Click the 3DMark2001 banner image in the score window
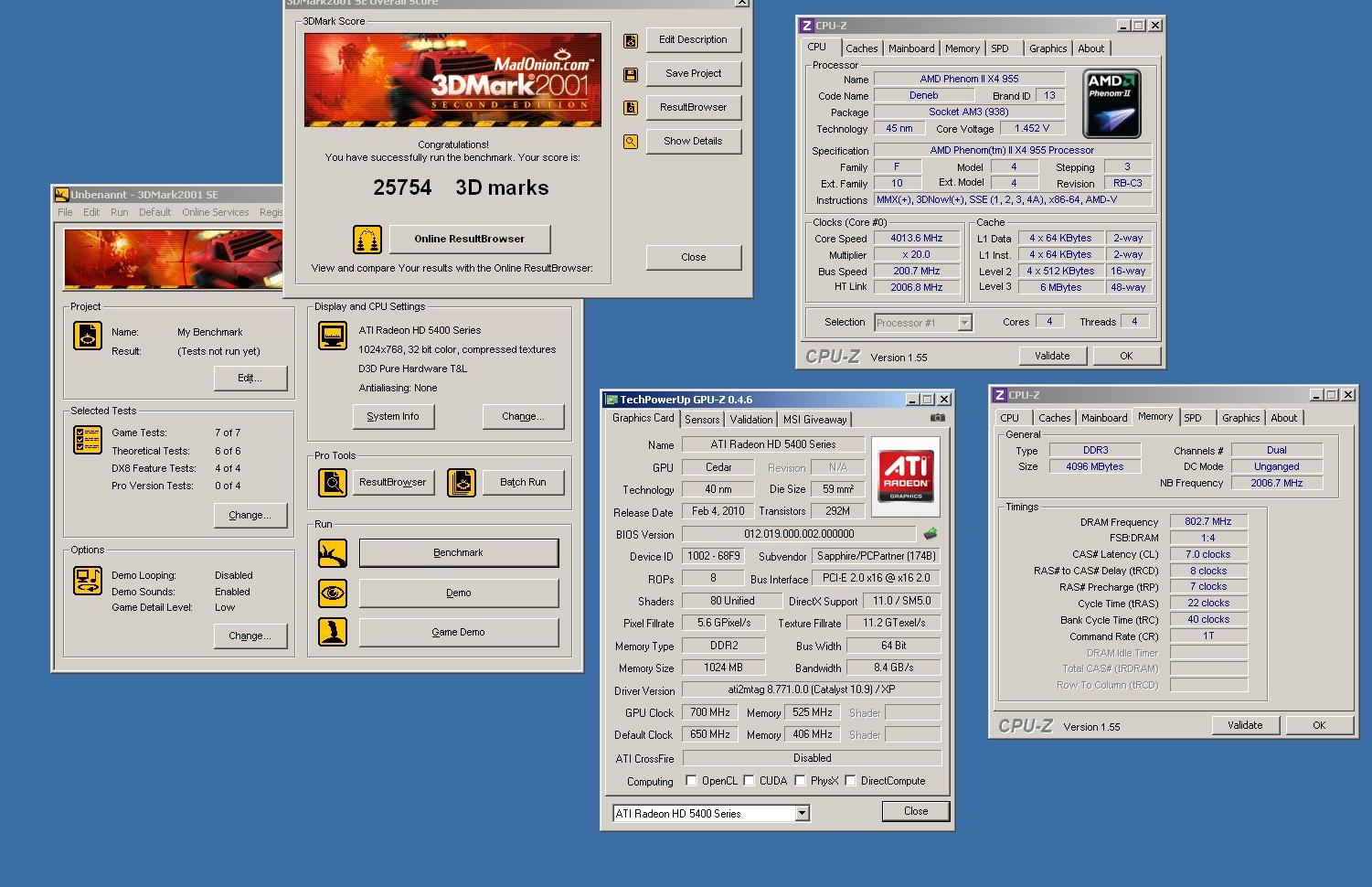 pos(452,80)
